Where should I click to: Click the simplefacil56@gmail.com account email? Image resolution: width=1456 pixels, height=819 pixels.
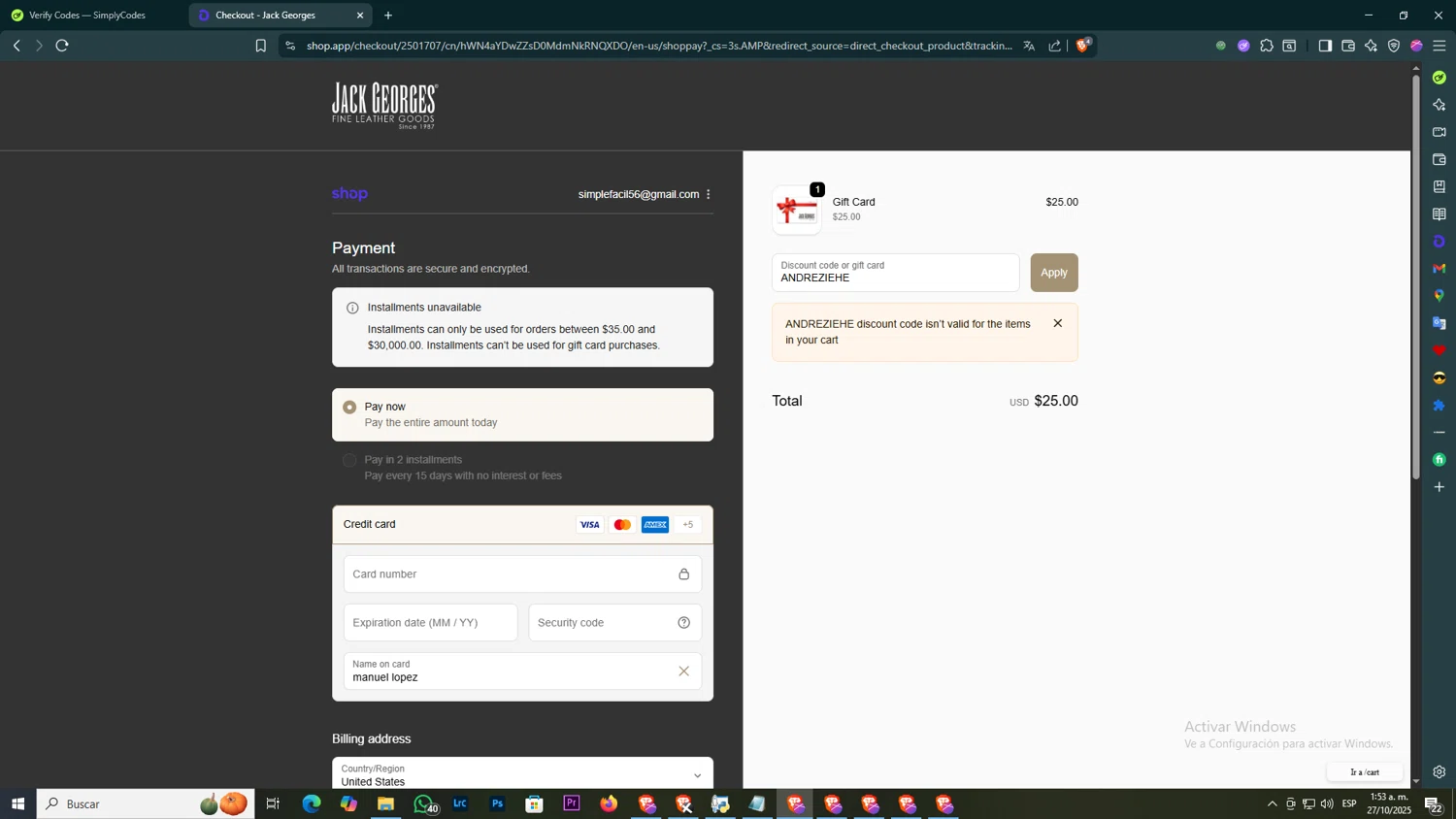[639, 194]
